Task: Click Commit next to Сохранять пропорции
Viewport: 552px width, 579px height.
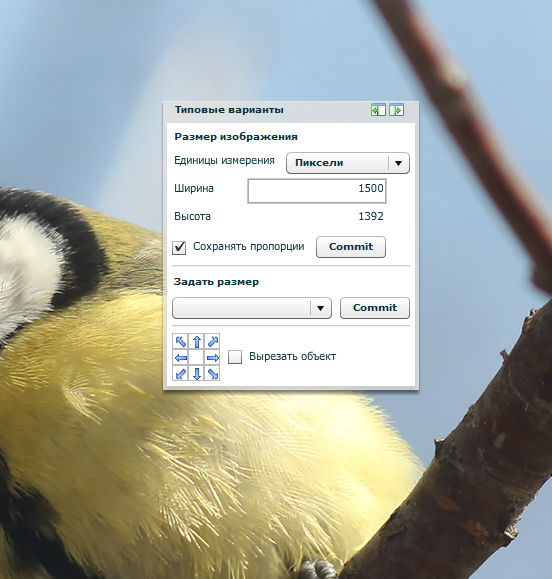Action: pos(351,247)
